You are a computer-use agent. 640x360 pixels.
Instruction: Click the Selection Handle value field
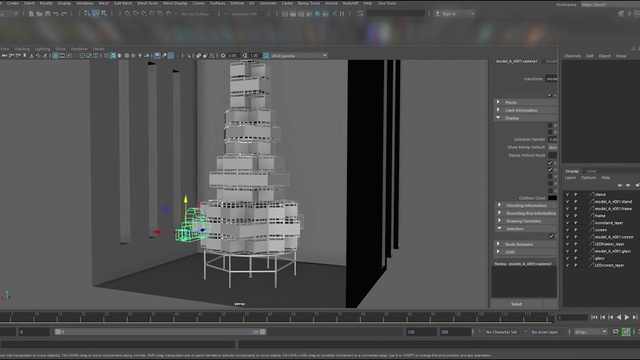[553, 140]
